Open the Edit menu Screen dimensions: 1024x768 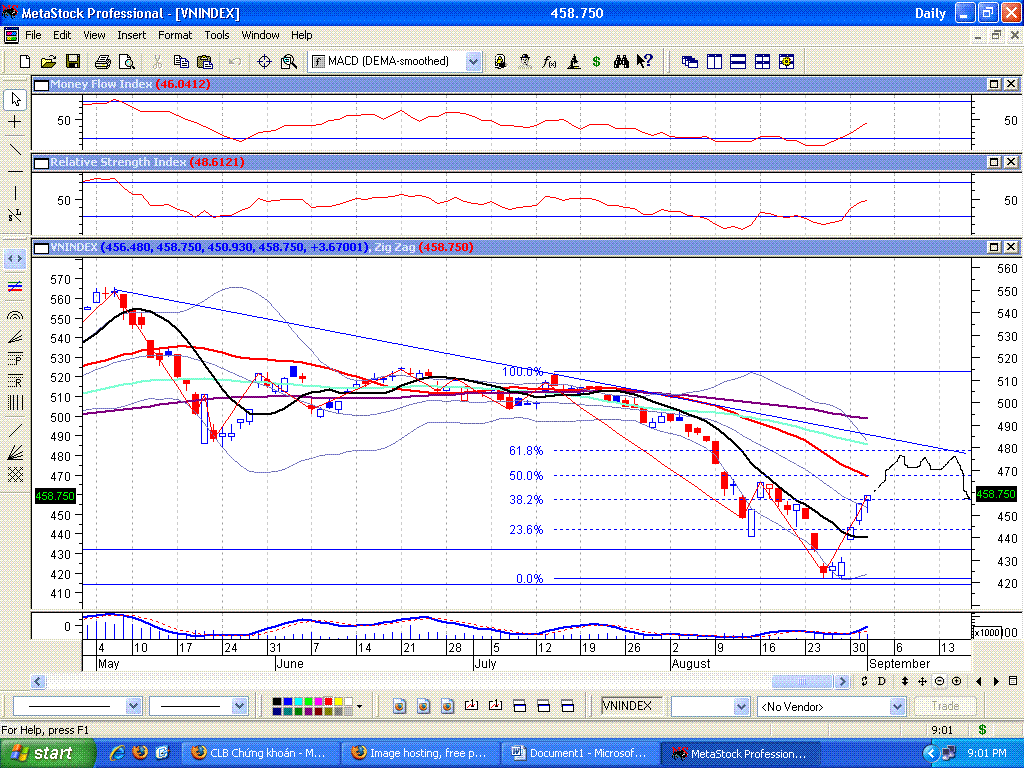62,35
